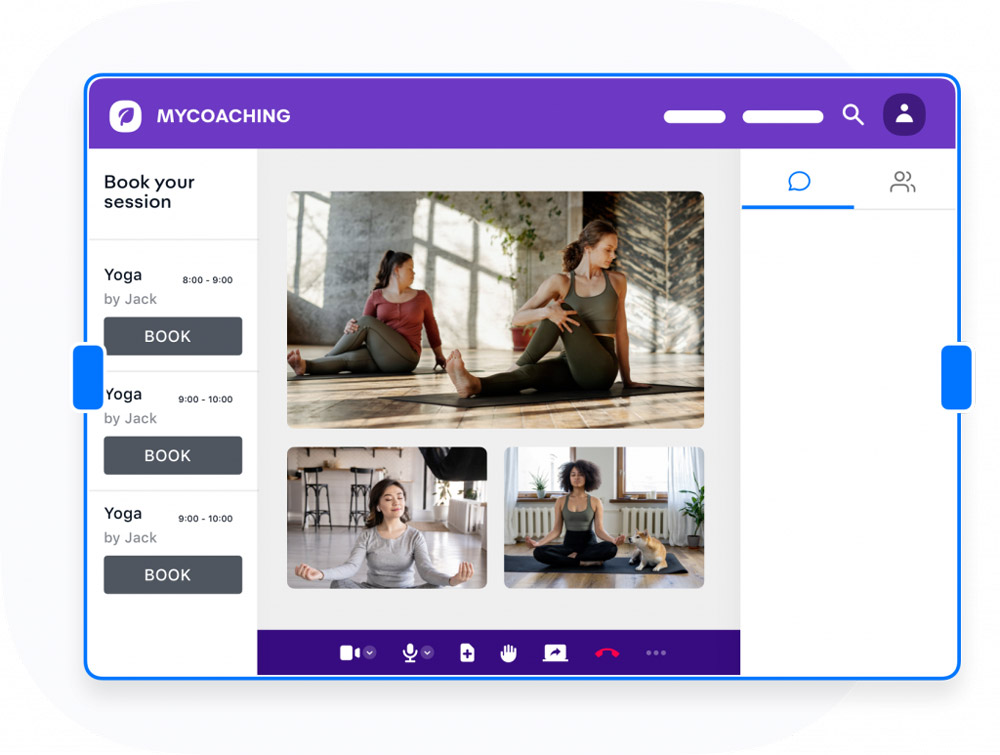The image size is (1000, 755).
Task: Click the first white header placeholder link
Action: (695, 117)
